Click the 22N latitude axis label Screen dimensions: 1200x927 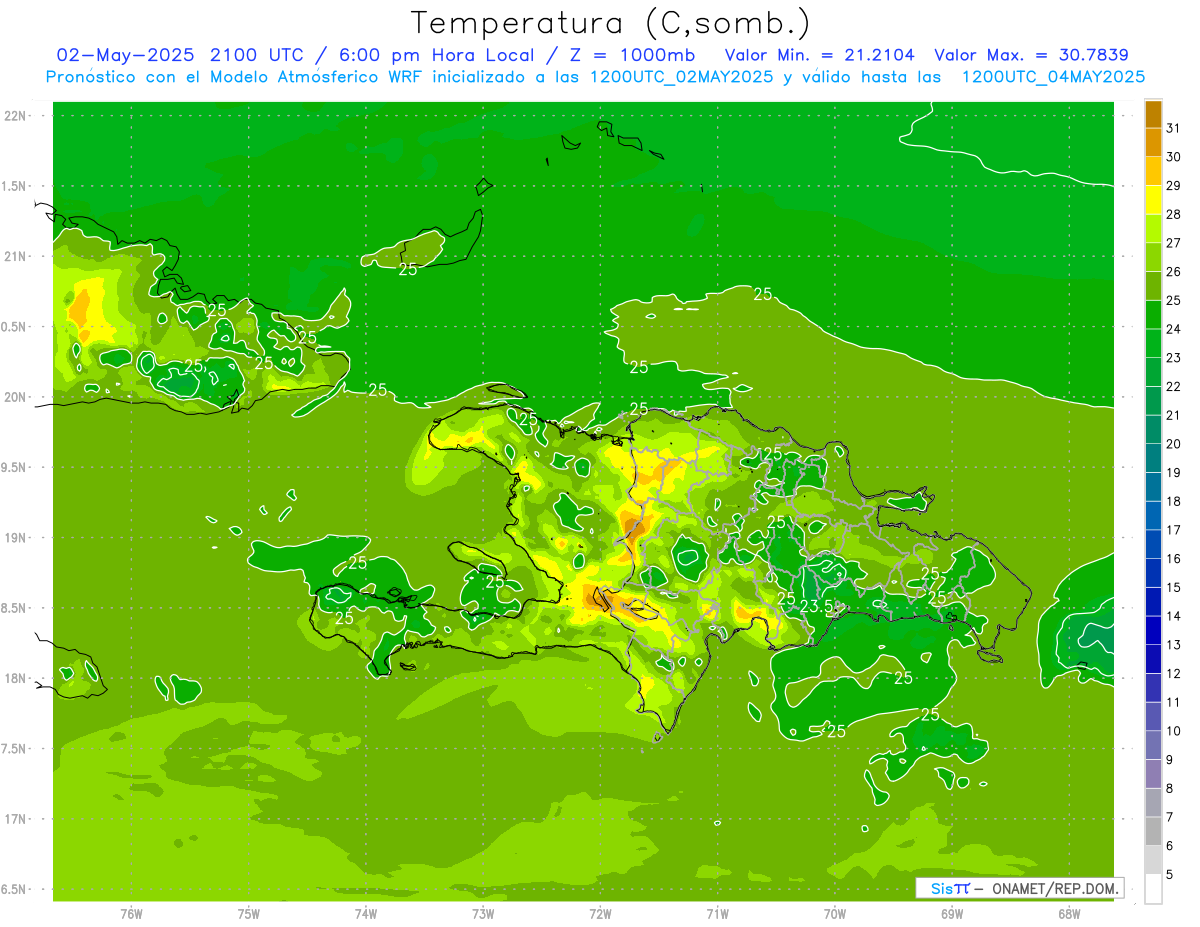click(x=16, y=115)
